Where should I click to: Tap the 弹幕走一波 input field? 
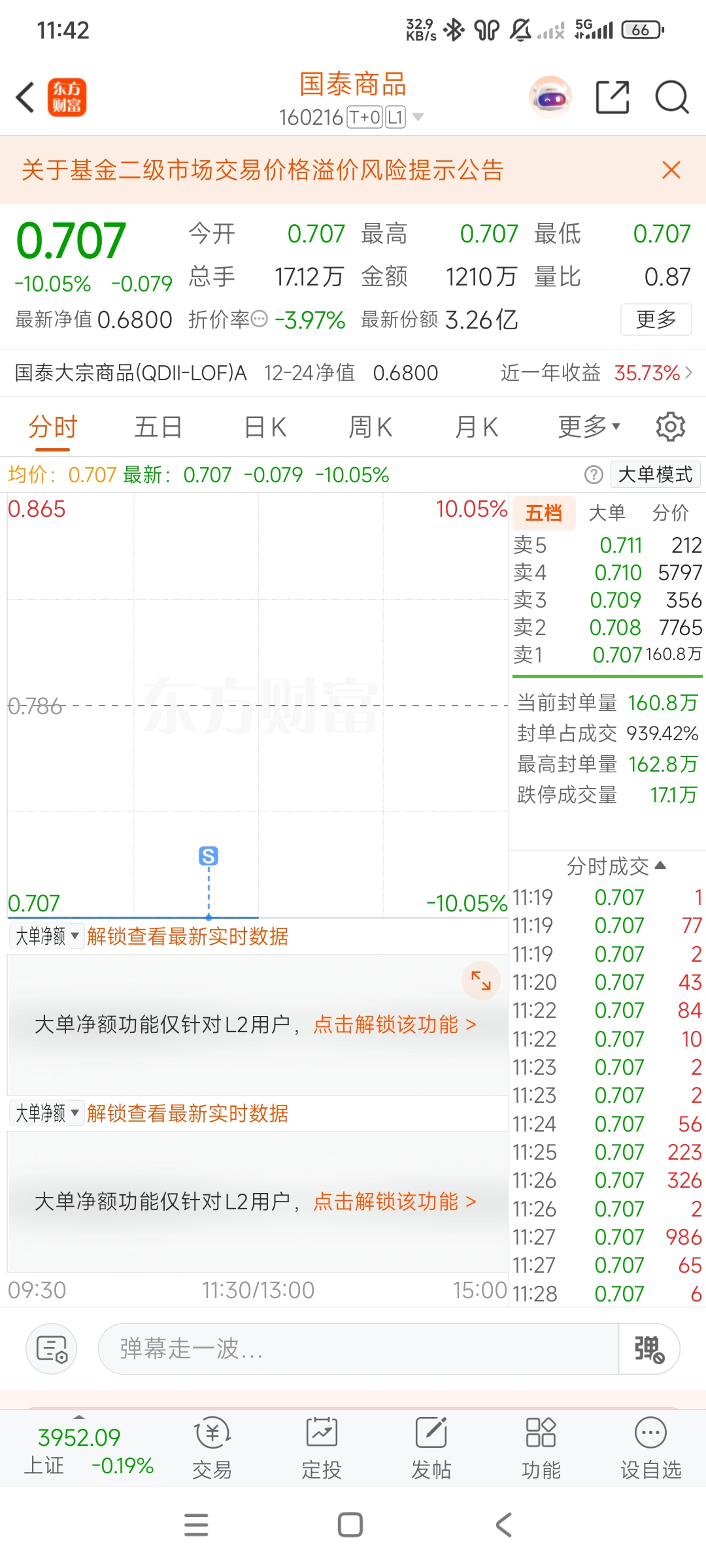click(x=358, y=1348)
